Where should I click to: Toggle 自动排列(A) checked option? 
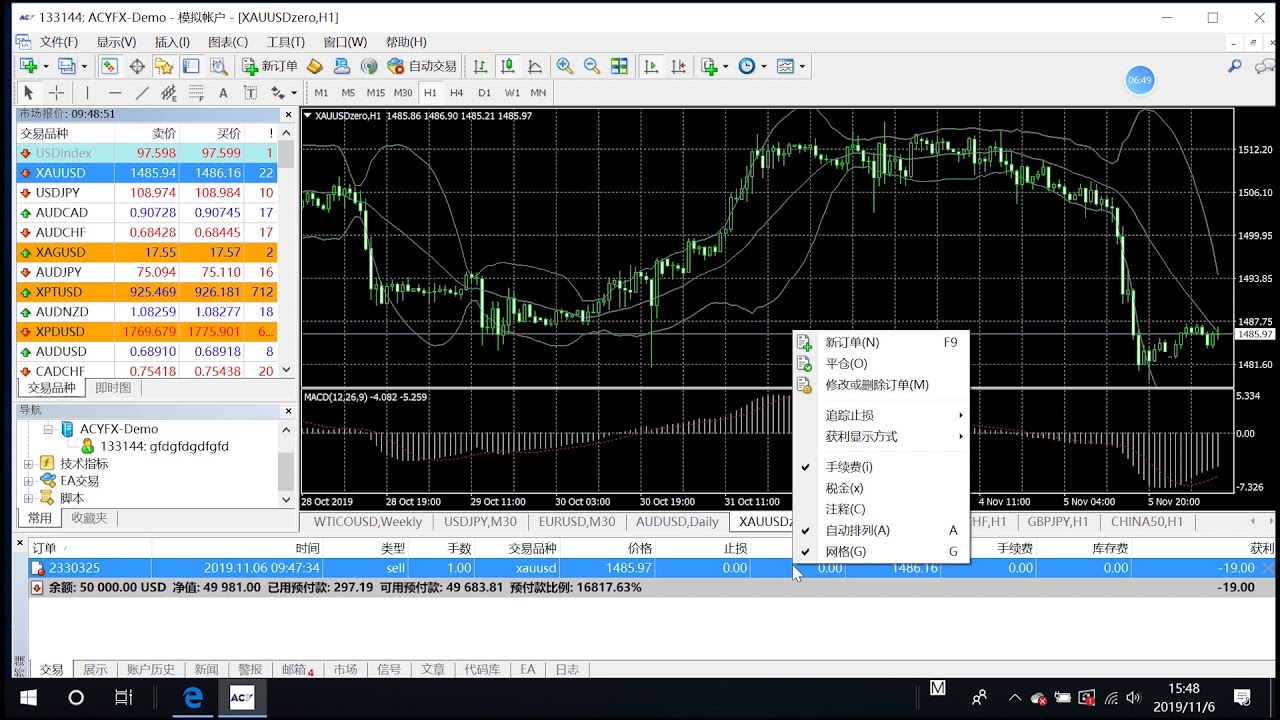point(881,530)
